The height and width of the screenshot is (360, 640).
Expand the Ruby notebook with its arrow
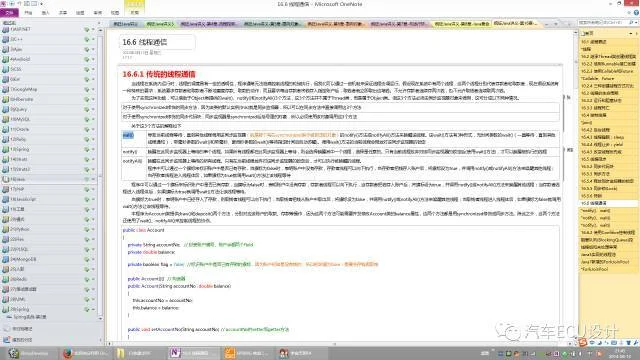93,139
